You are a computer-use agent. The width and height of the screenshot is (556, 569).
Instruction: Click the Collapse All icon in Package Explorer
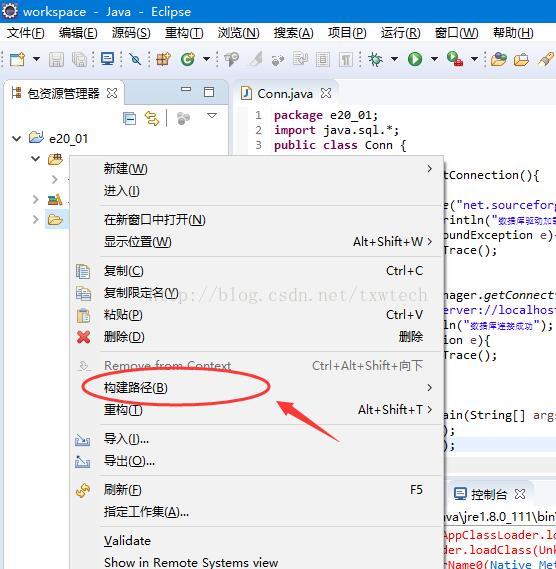129,118
